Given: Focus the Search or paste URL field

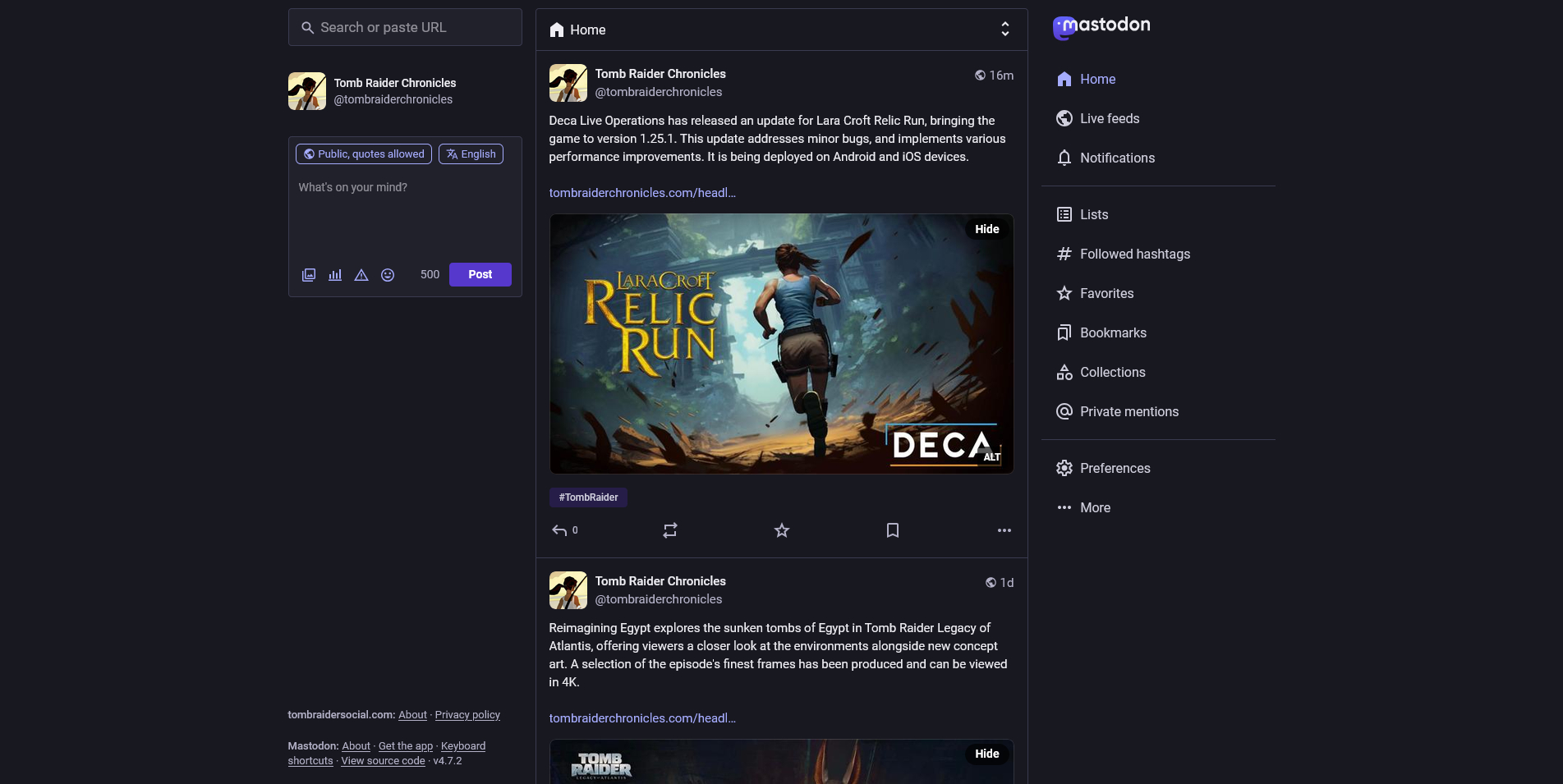Looking at the screenshot, I should pos(405,27).
